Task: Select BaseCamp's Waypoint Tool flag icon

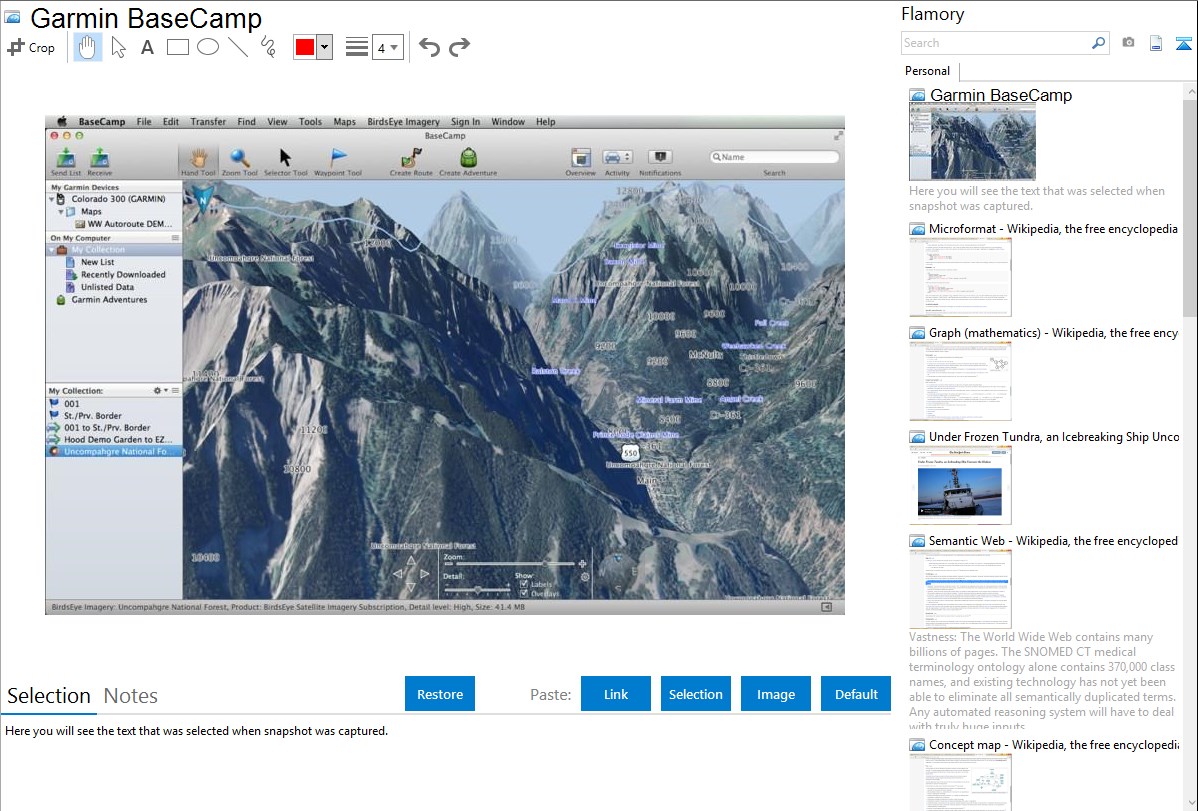Action: click(x=338, y=158)
